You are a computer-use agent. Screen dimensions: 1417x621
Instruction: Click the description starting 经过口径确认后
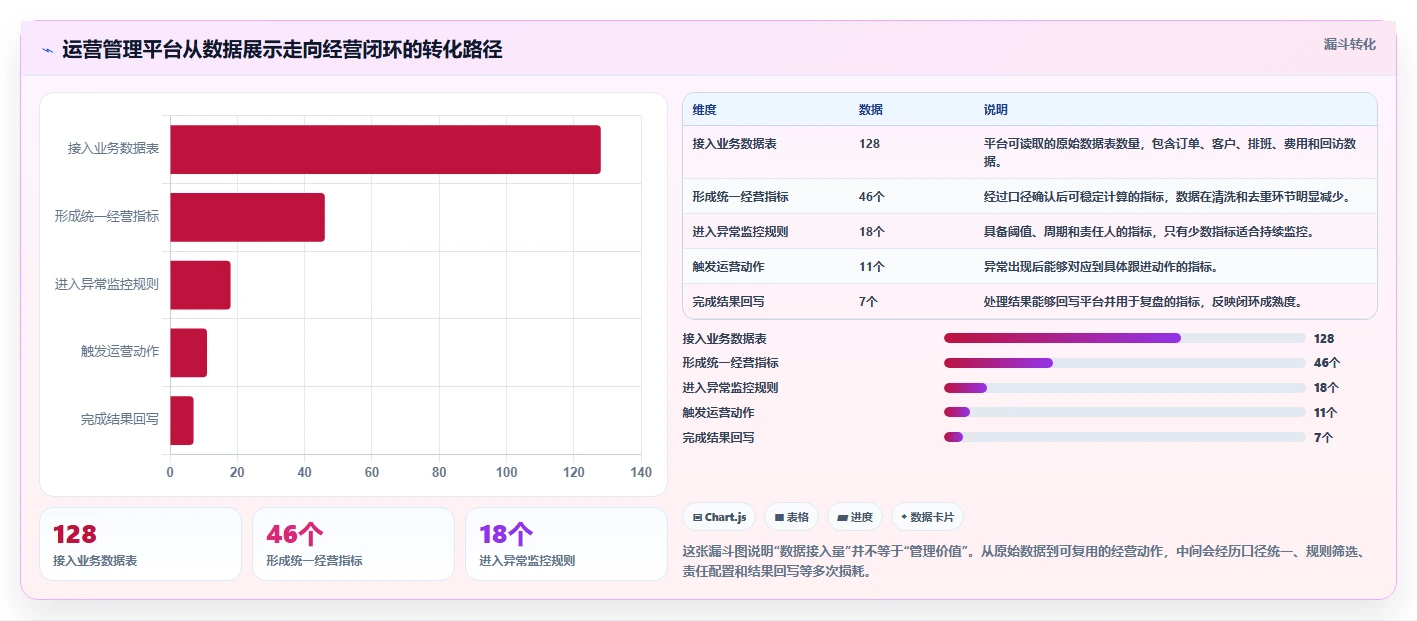coord(1167,197)
